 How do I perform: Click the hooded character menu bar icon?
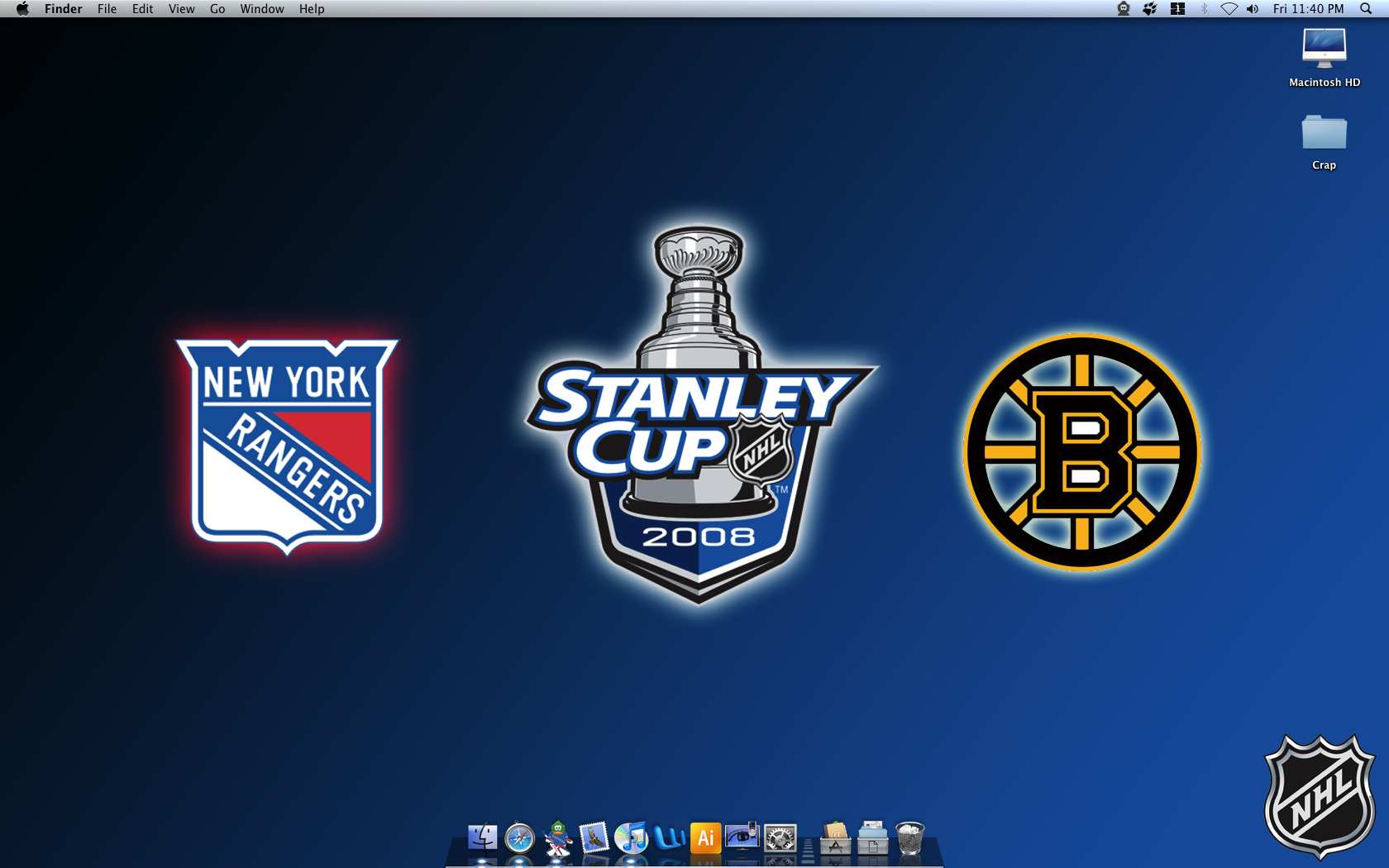[1124, 9]
